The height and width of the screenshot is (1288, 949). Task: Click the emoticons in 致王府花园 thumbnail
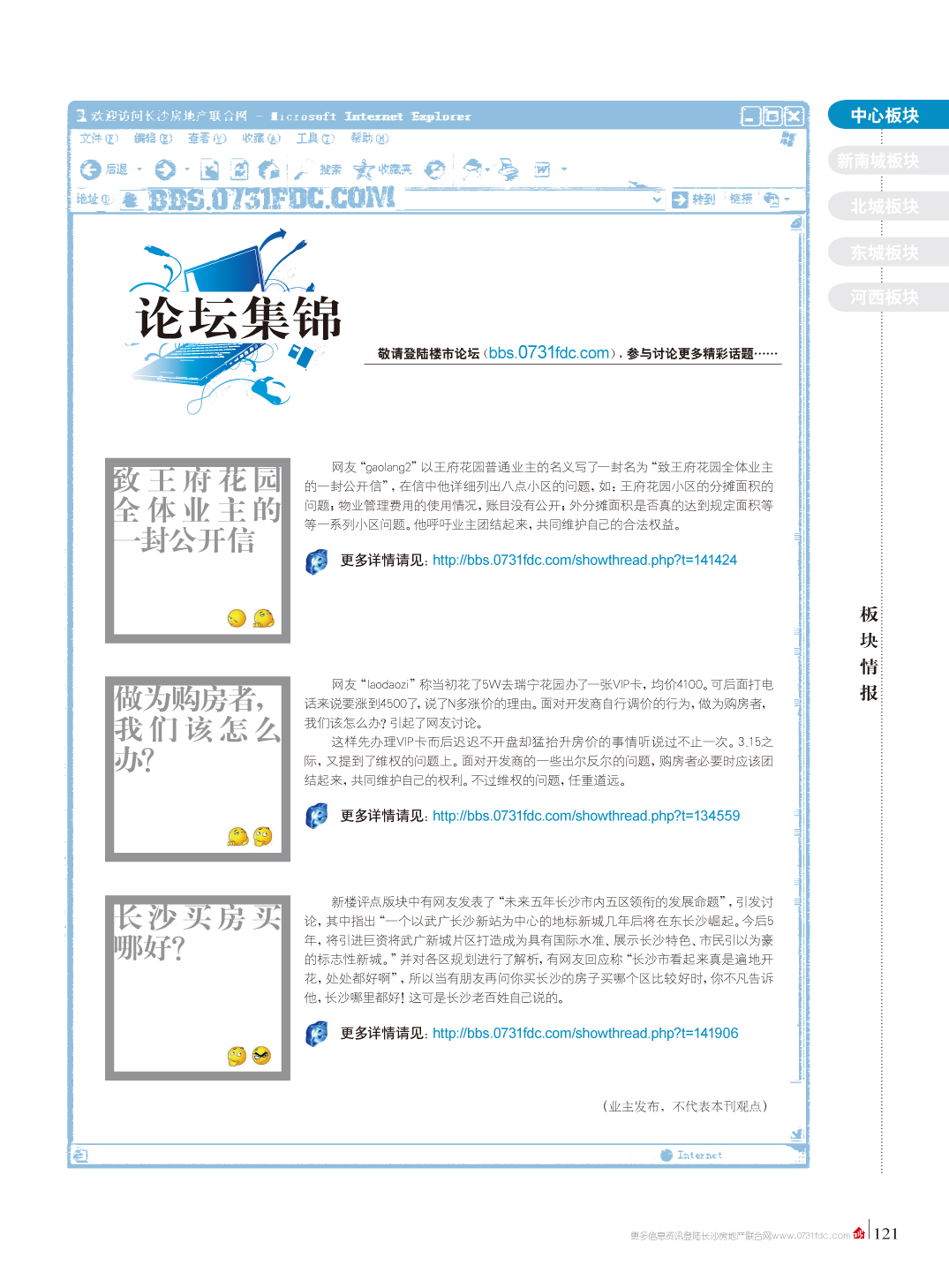[x=251, y=618]
